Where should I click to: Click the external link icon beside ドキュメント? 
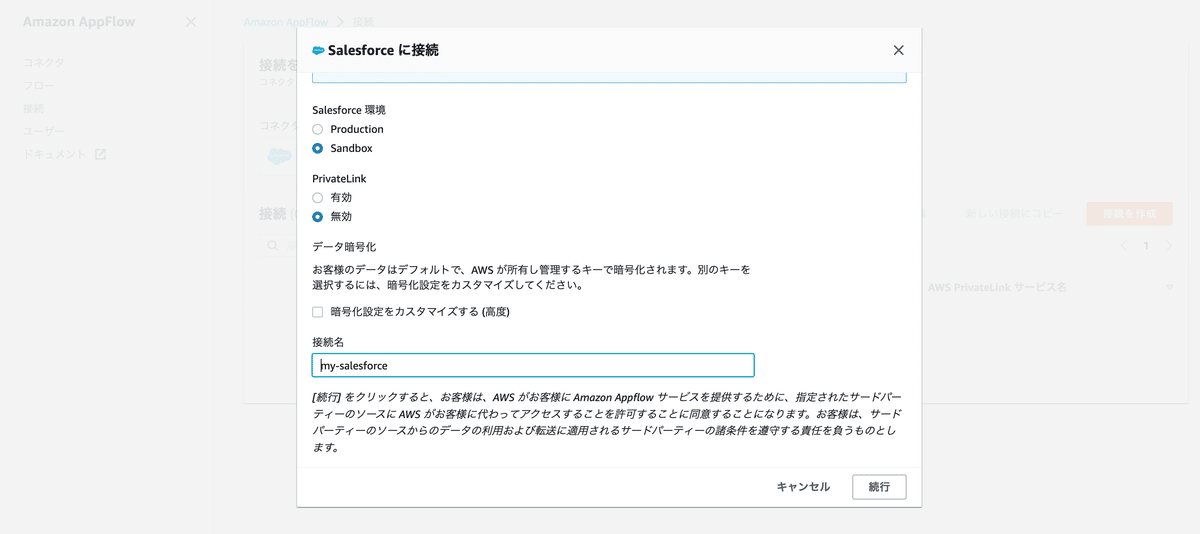click(100, 154)
